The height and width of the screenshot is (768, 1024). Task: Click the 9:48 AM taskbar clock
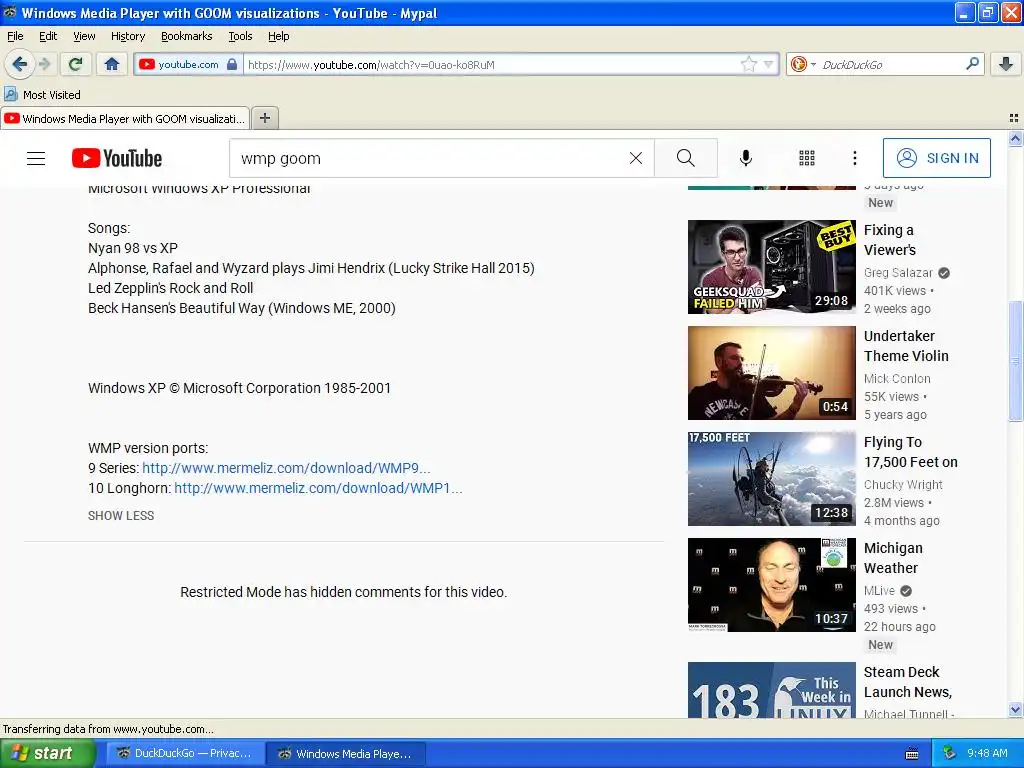(x=987, y=753)
